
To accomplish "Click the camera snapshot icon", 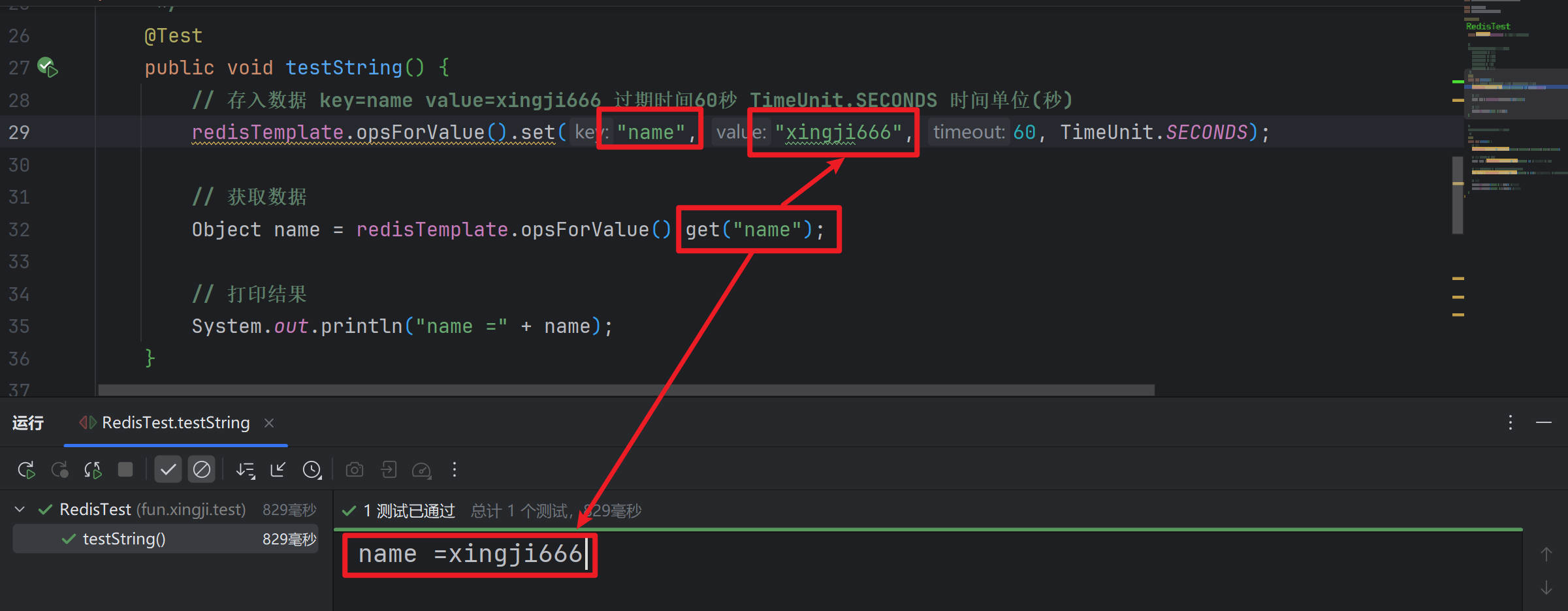I will pyautogui.click(x=355, y=470).
